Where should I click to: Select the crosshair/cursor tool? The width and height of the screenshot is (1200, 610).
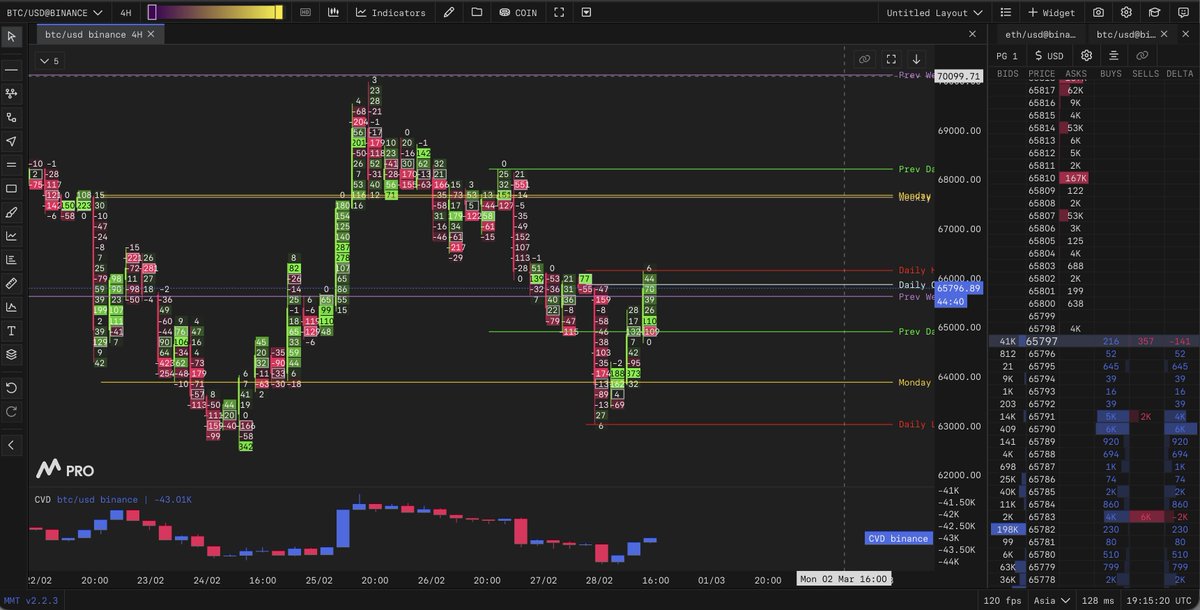(12, 37)
